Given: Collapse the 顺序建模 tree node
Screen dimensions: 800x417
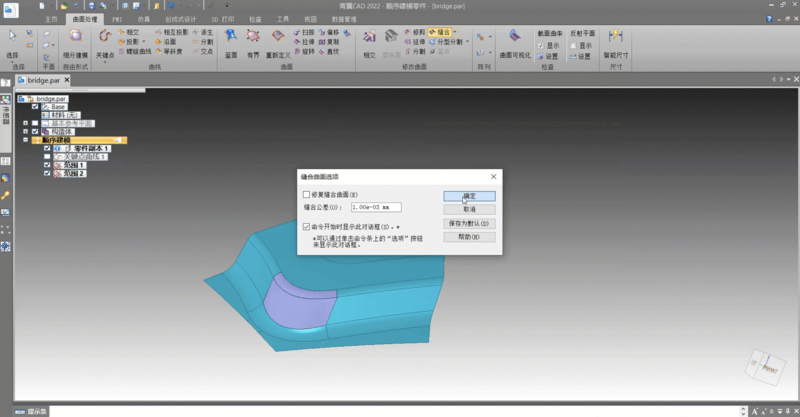Looking at the screenshot, I should [26, 140].
